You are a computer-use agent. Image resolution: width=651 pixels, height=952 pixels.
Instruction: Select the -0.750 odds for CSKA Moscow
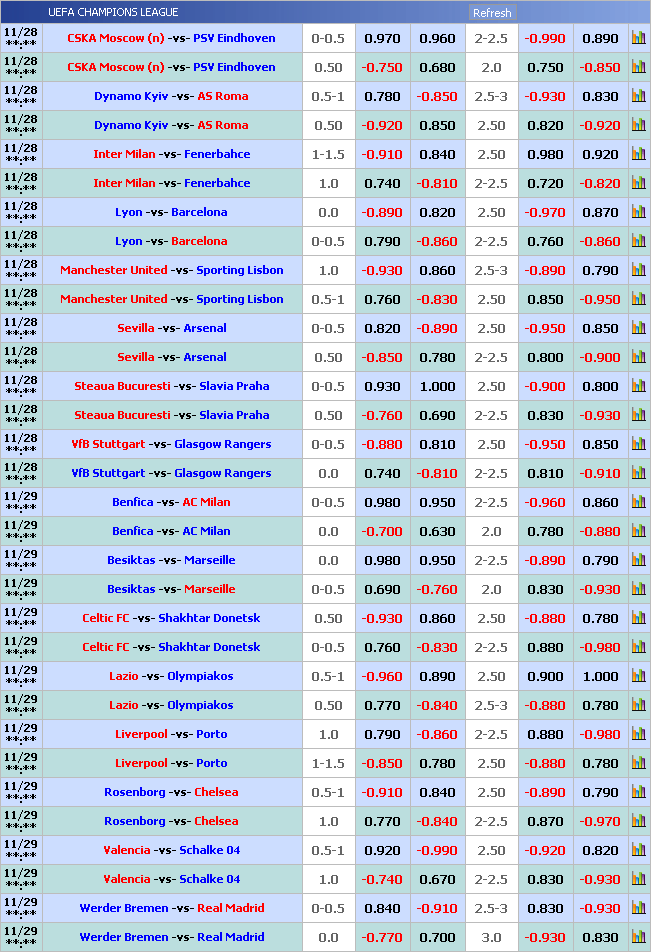382,68
